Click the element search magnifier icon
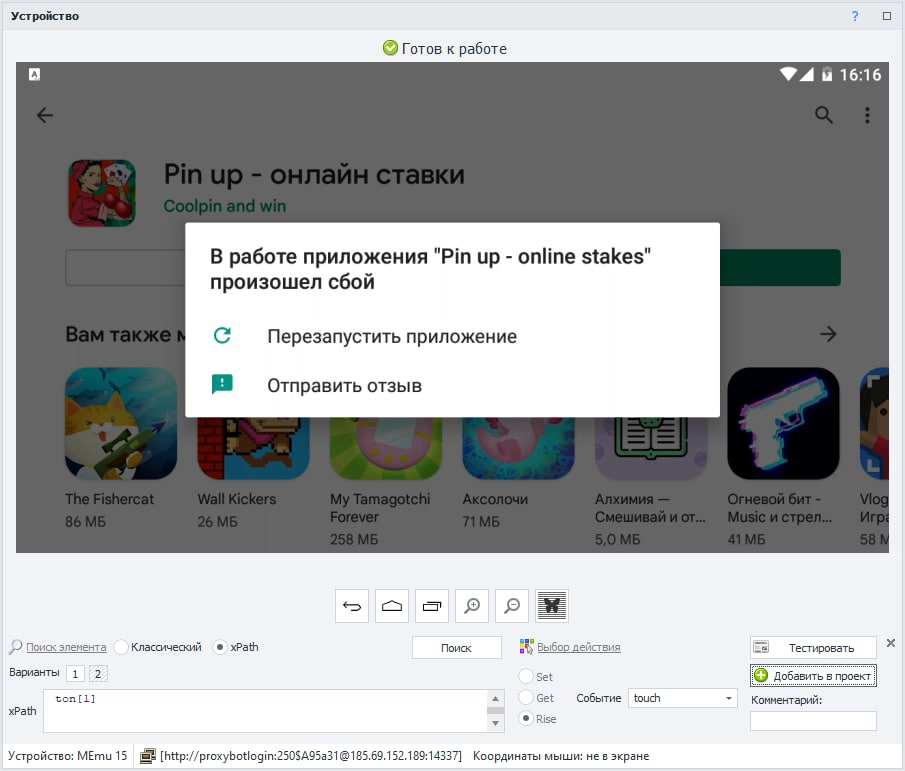The height and width of the screenshot is (771, 905). click(x=16, y=647)
